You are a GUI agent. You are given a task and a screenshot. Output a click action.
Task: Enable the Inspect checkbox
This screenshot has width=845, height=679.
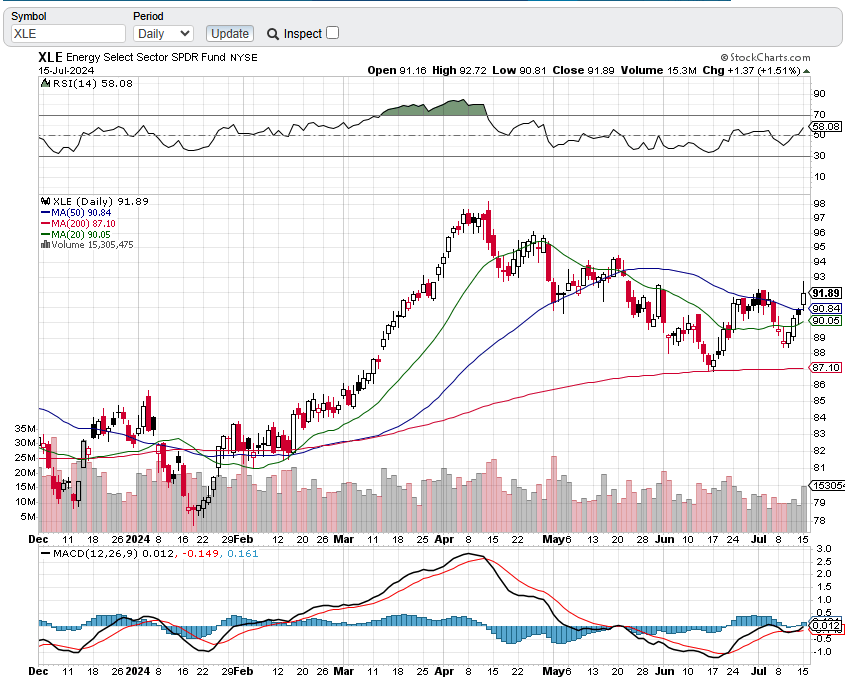[332, 33]
